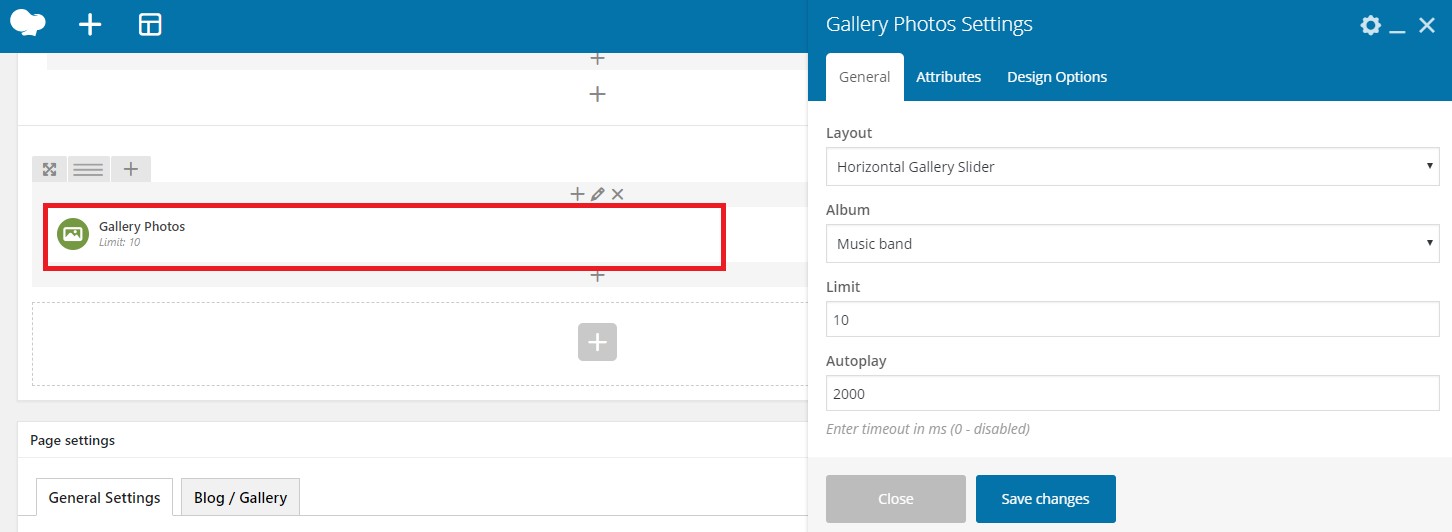Click the row drag handle lines icon
Screen dimensions: 1452x532
(88, 169)
